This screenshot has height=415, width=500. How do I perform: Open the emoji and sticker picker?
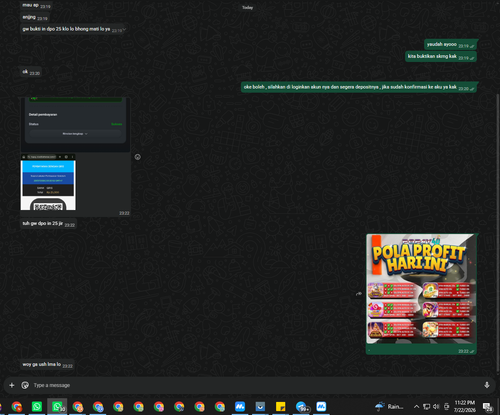point(25,385)
